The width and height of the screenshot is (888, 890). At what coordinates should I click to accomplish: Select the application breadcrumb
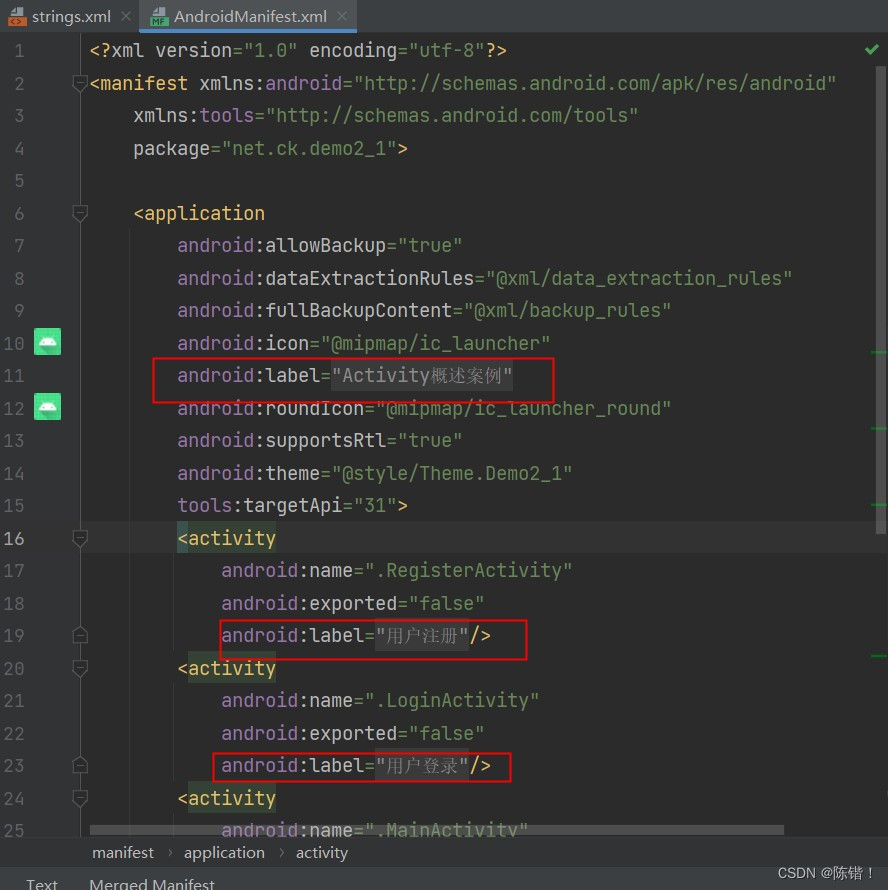(x=224, y=853)
